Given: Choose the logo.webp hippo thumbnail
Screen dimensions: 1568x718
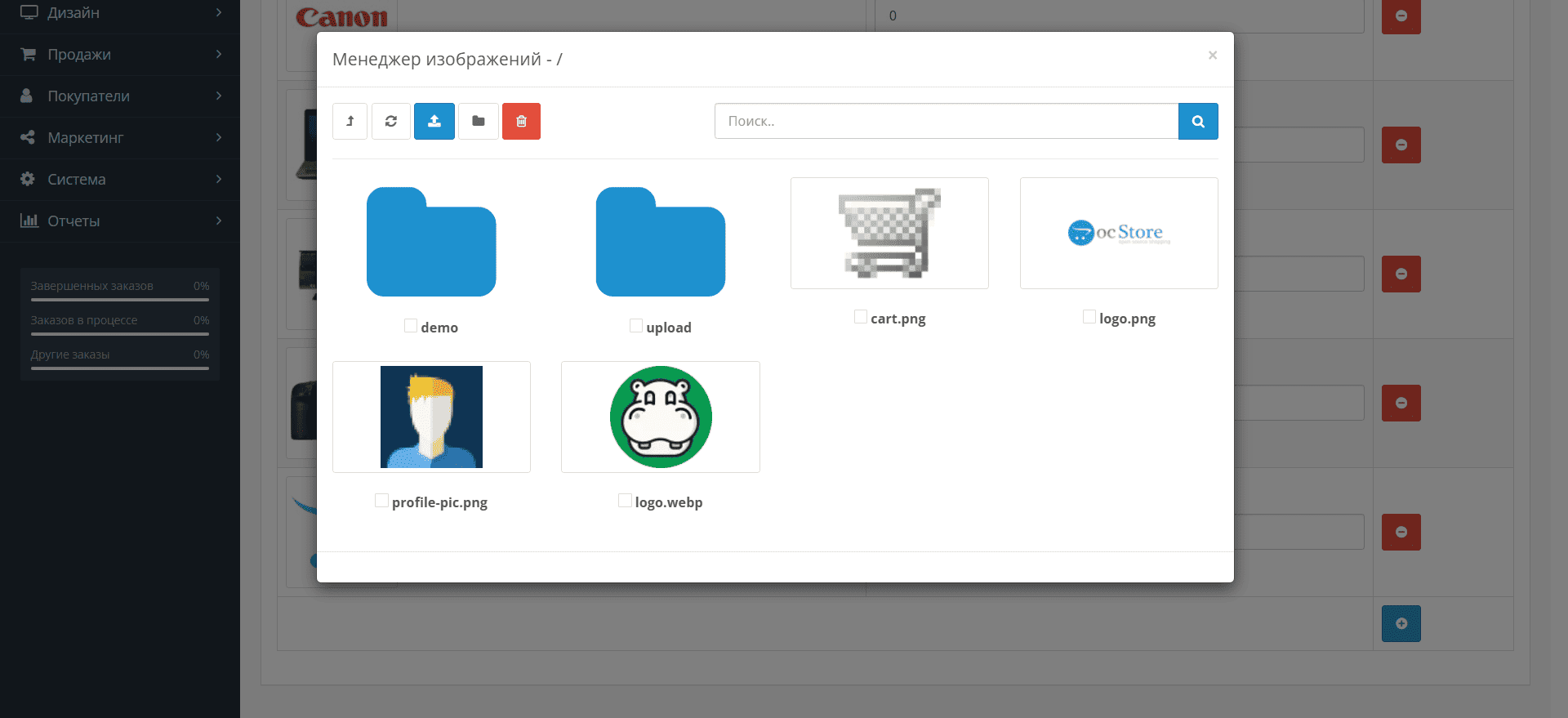Looking at the screenshot, I should click(x=661, y=417).
